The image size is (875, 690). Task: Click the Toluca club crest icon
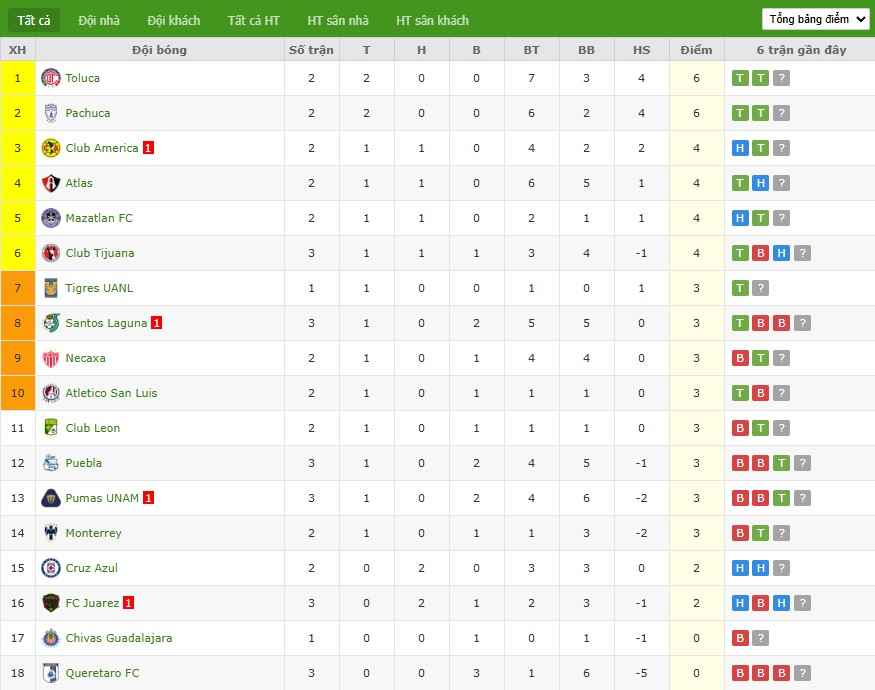tap(51, 78)
